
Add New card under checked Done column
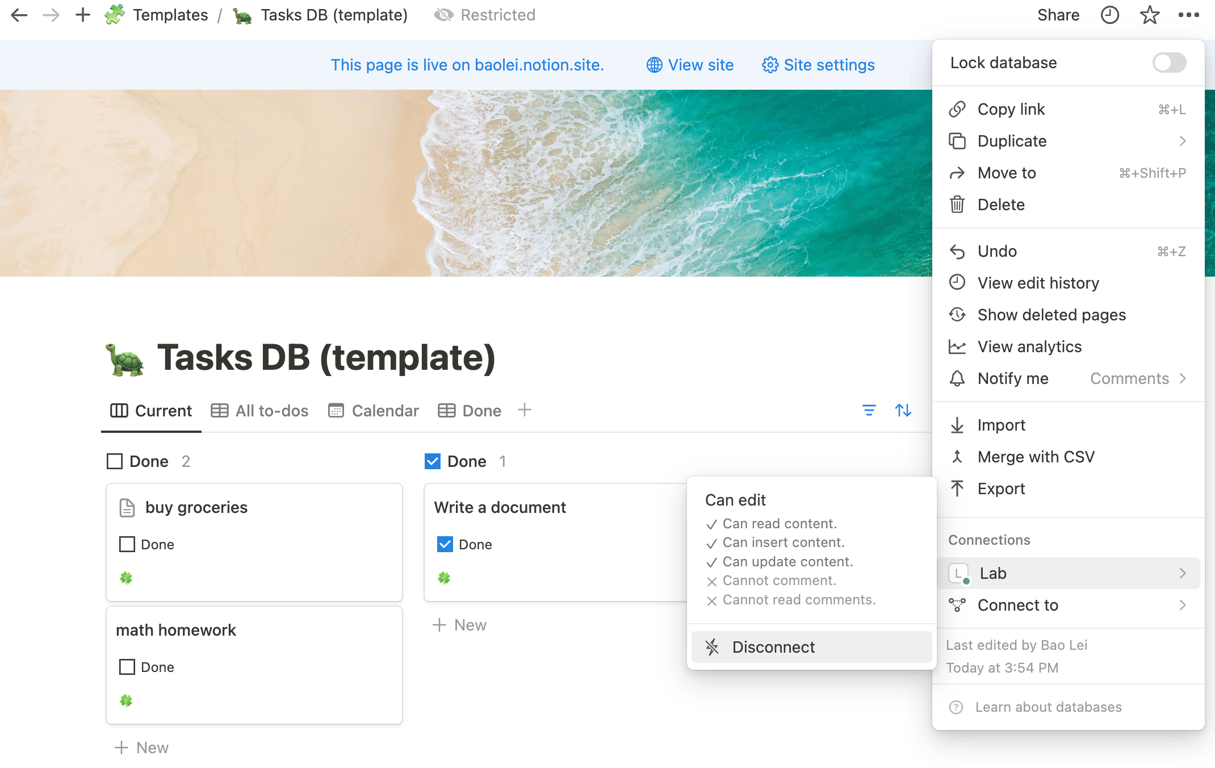(x=459, y=625)
